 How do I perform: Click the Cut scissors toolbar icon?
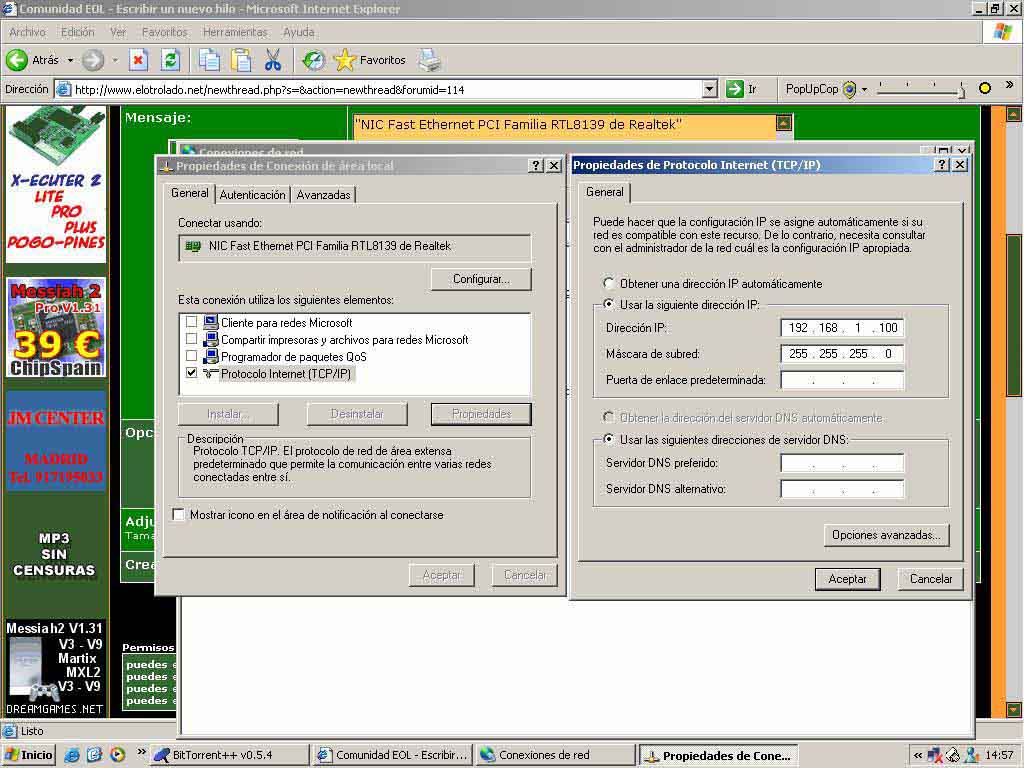[273, 60]
